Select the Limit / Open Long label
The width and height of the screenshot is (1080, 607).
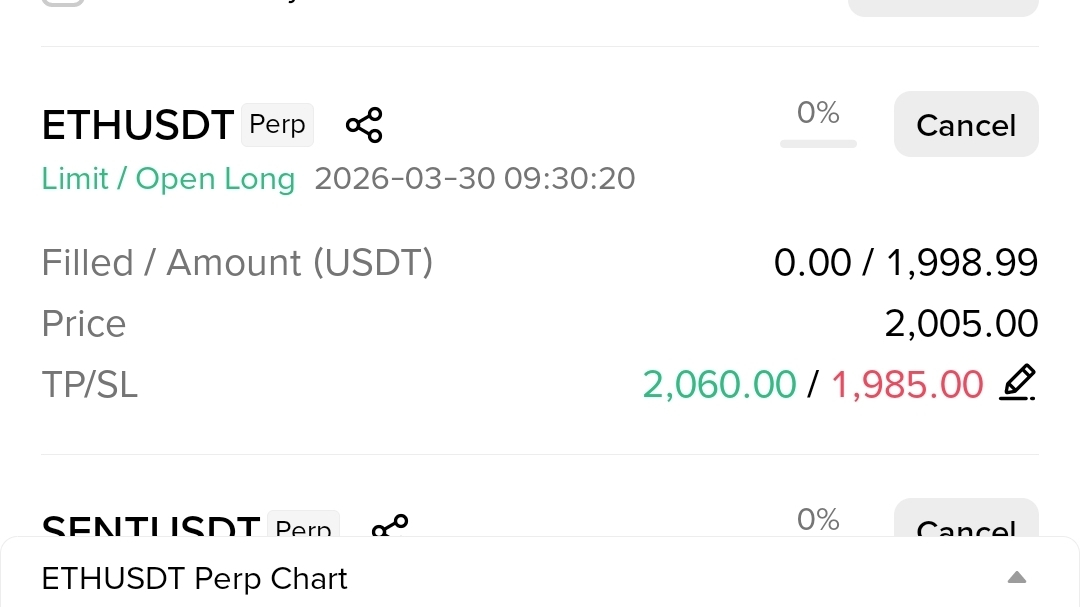(168, 179)
